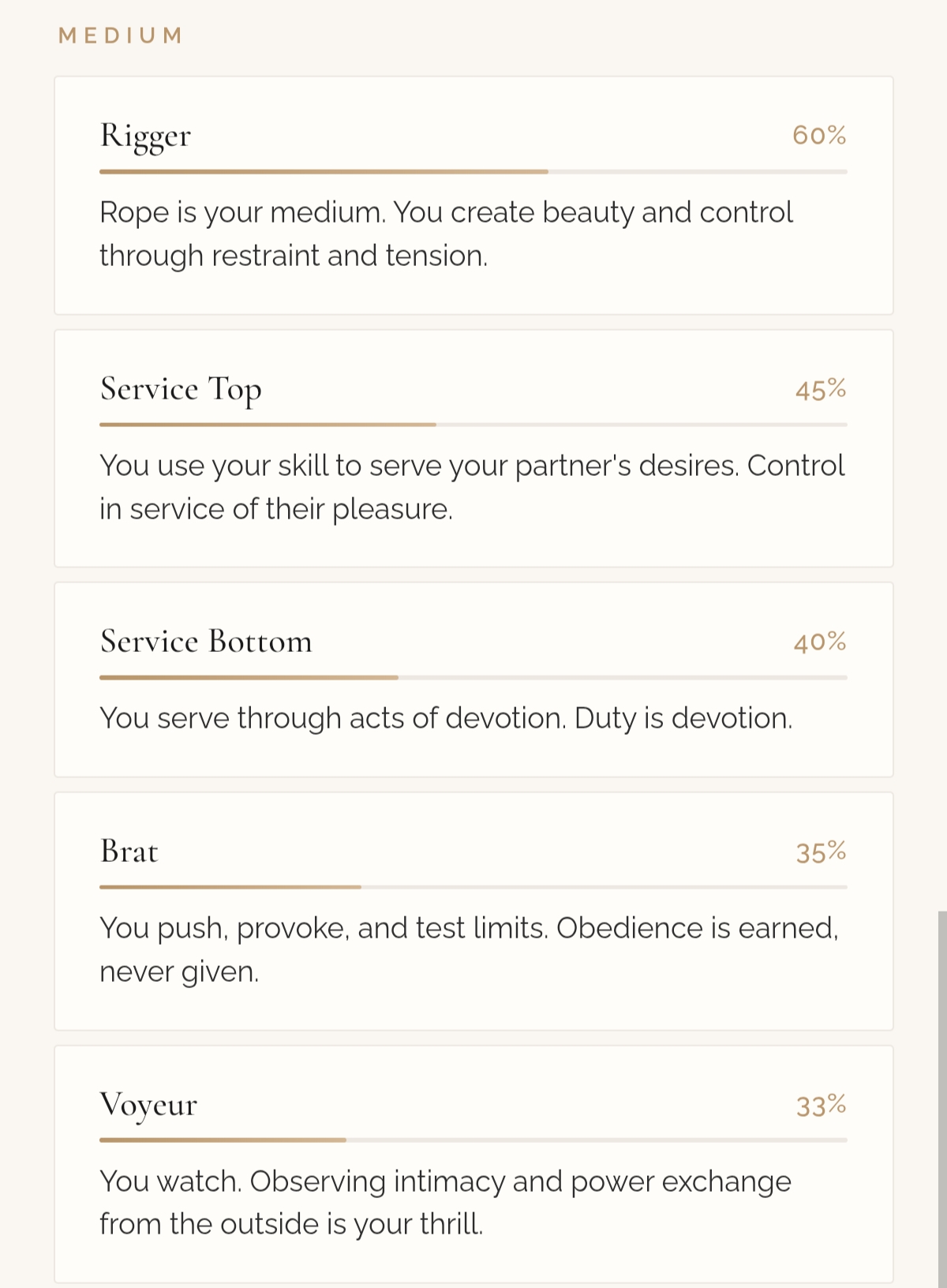The image size is (947, 1288).
Task: Select the Rigger card title
Action: point(145,136)
